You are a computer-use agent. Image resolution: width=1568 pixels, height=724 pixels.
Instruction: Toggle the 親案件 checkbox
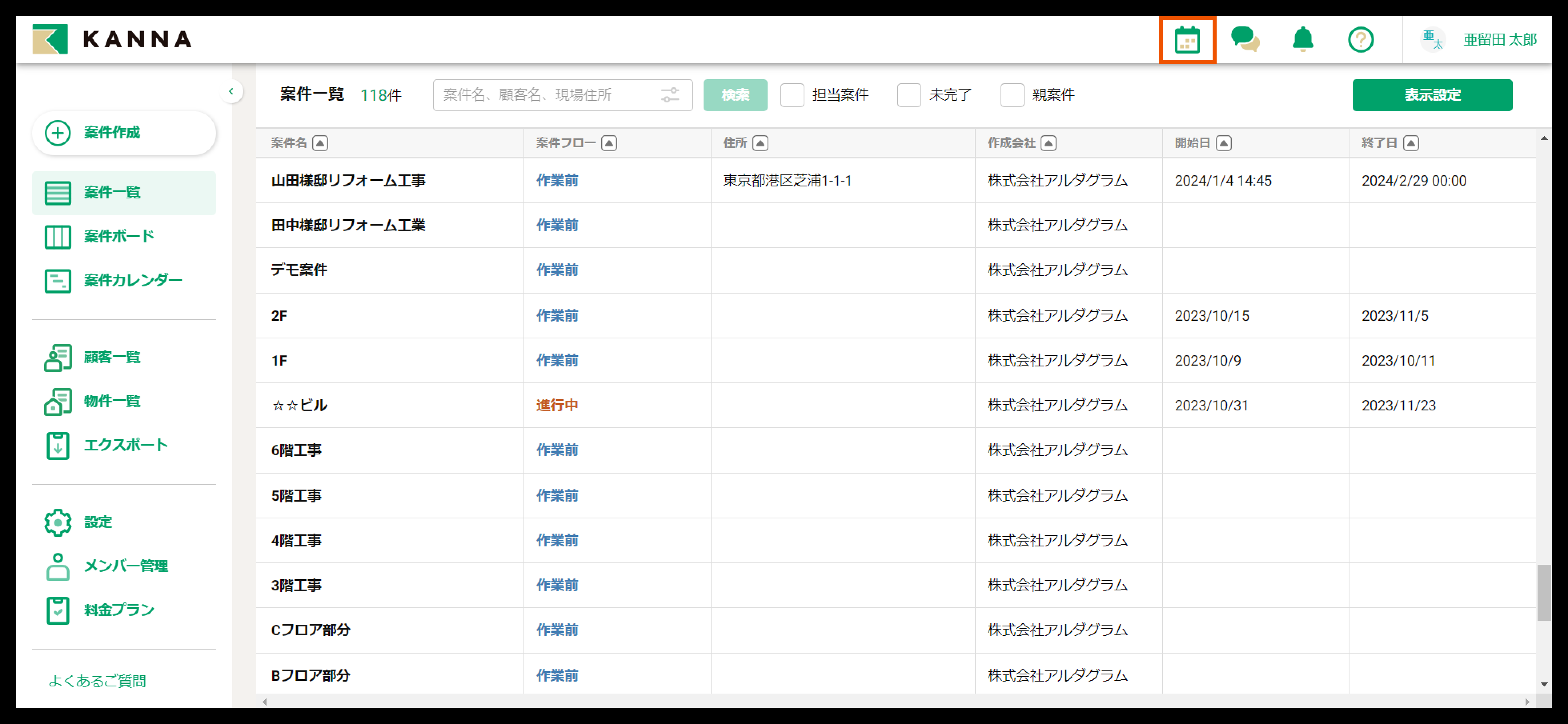[1012, 95]
